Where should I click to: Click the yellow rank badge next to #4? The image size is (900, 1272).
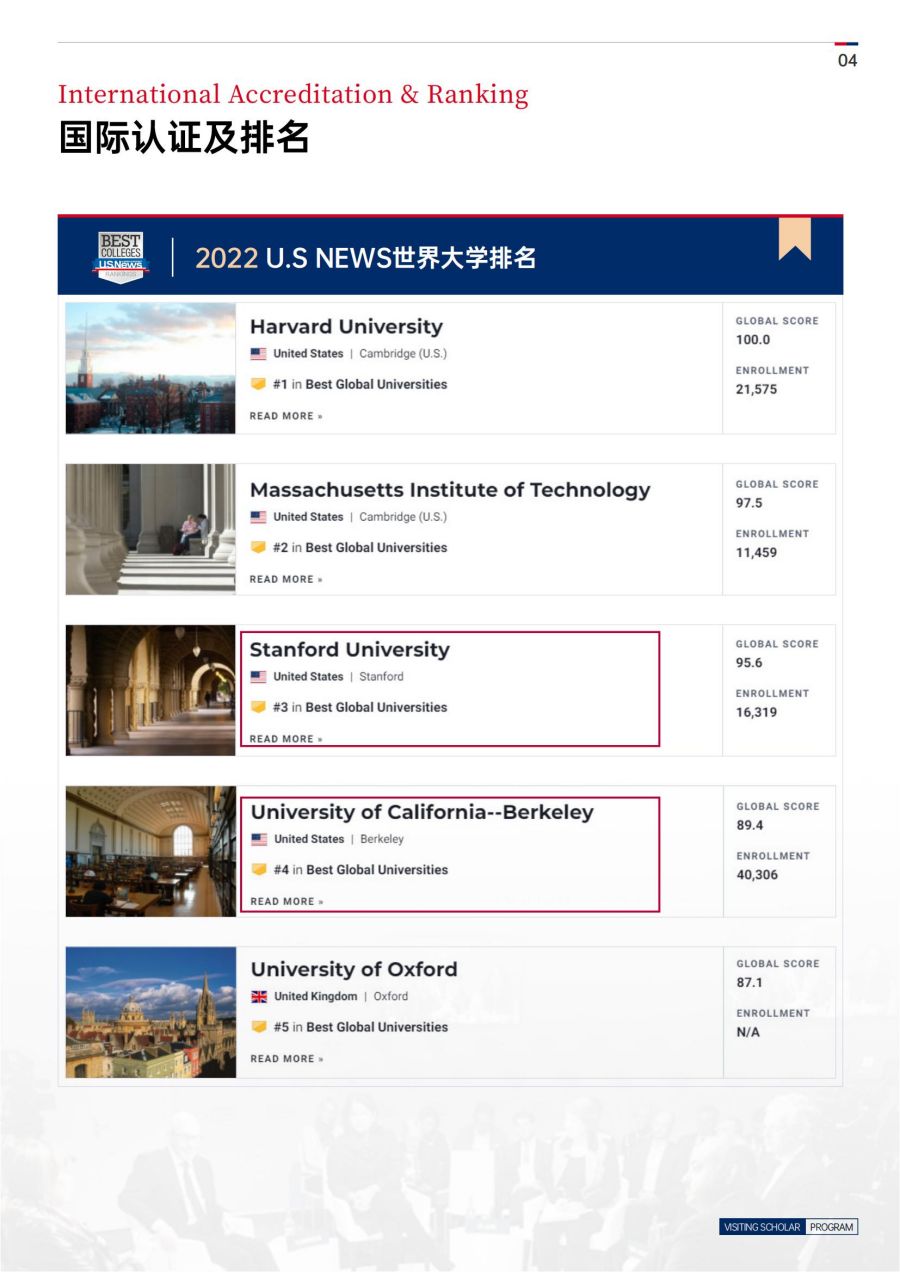[259, 870]
